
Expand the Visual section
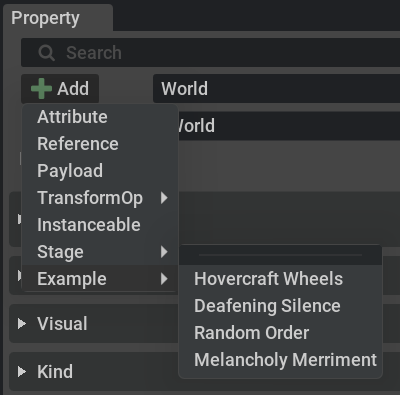[x=22, y=323]
